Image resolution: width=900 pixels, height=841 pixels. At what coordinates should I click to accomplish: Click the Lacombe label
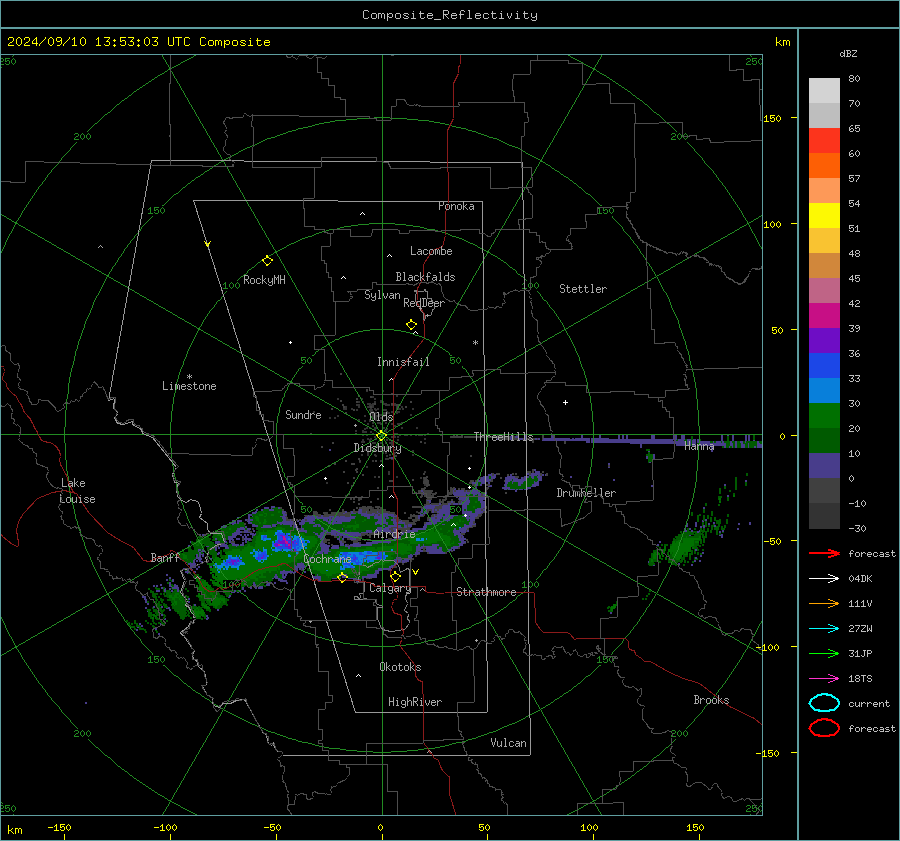point(431,251)
